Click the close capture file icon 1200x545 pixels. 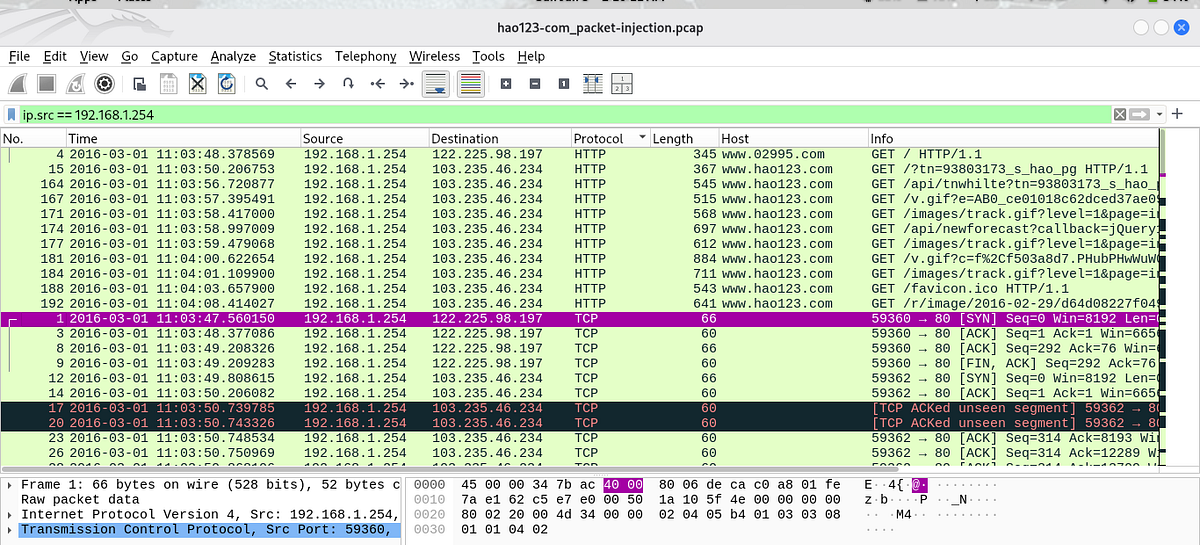[x=197, y=84]
